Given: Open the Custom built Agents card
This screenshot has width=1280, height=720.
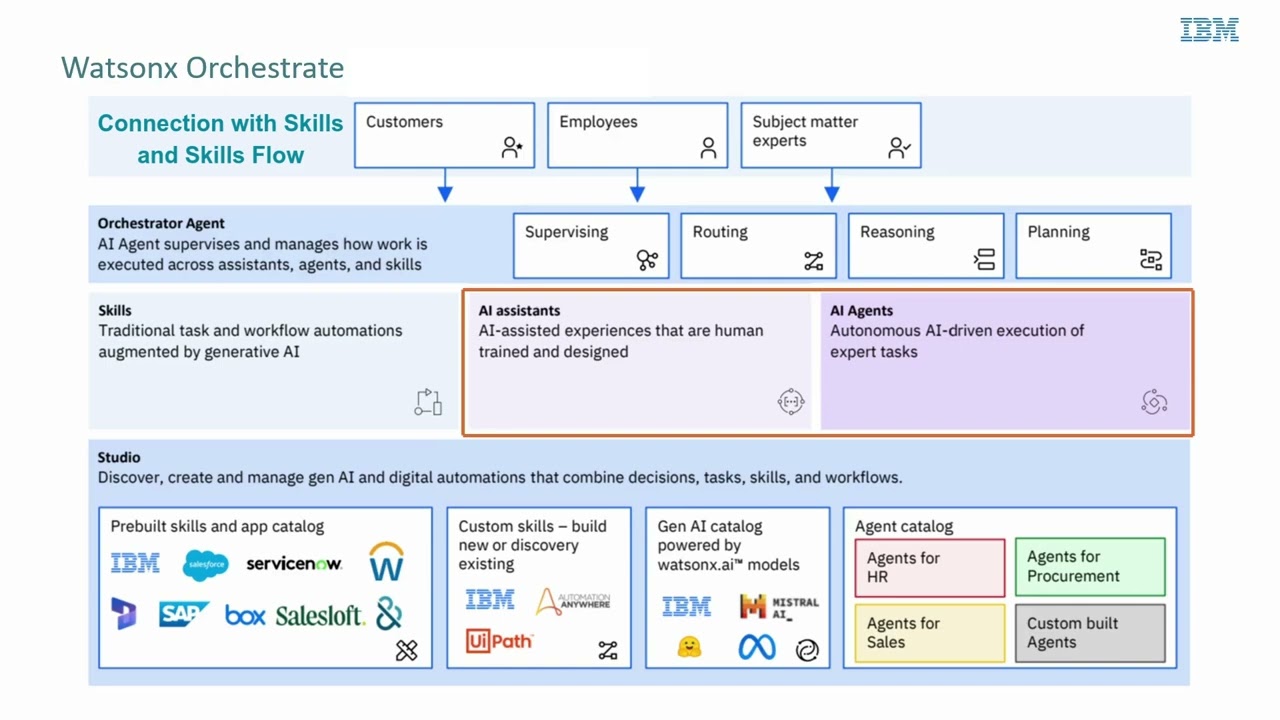Looking at the screenshot, I should tap(1090, 633).
